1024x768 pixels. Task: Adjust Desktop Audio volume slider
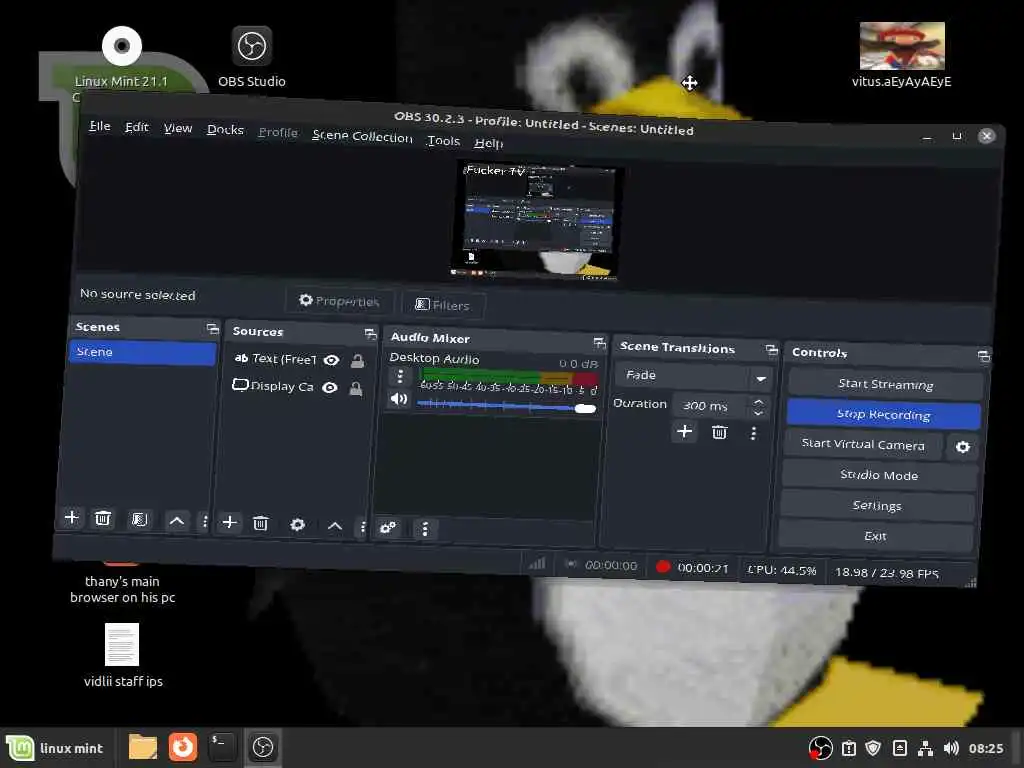coord(507,406)
